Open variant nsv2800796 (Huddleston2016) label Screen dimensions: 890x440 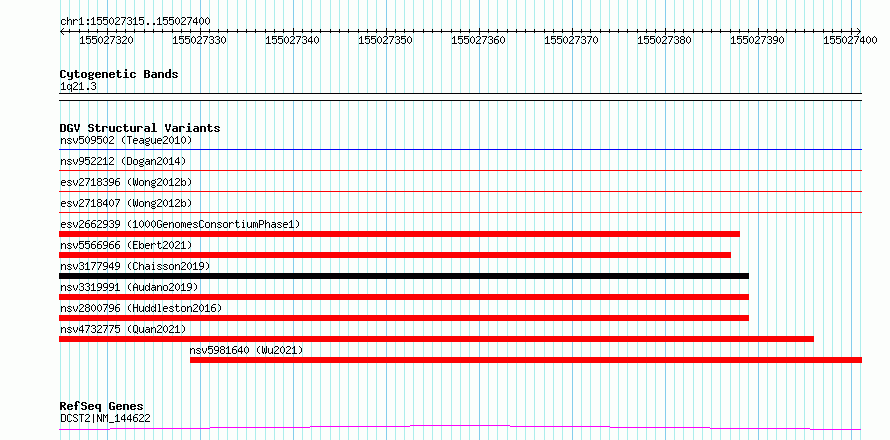point(141,308)
